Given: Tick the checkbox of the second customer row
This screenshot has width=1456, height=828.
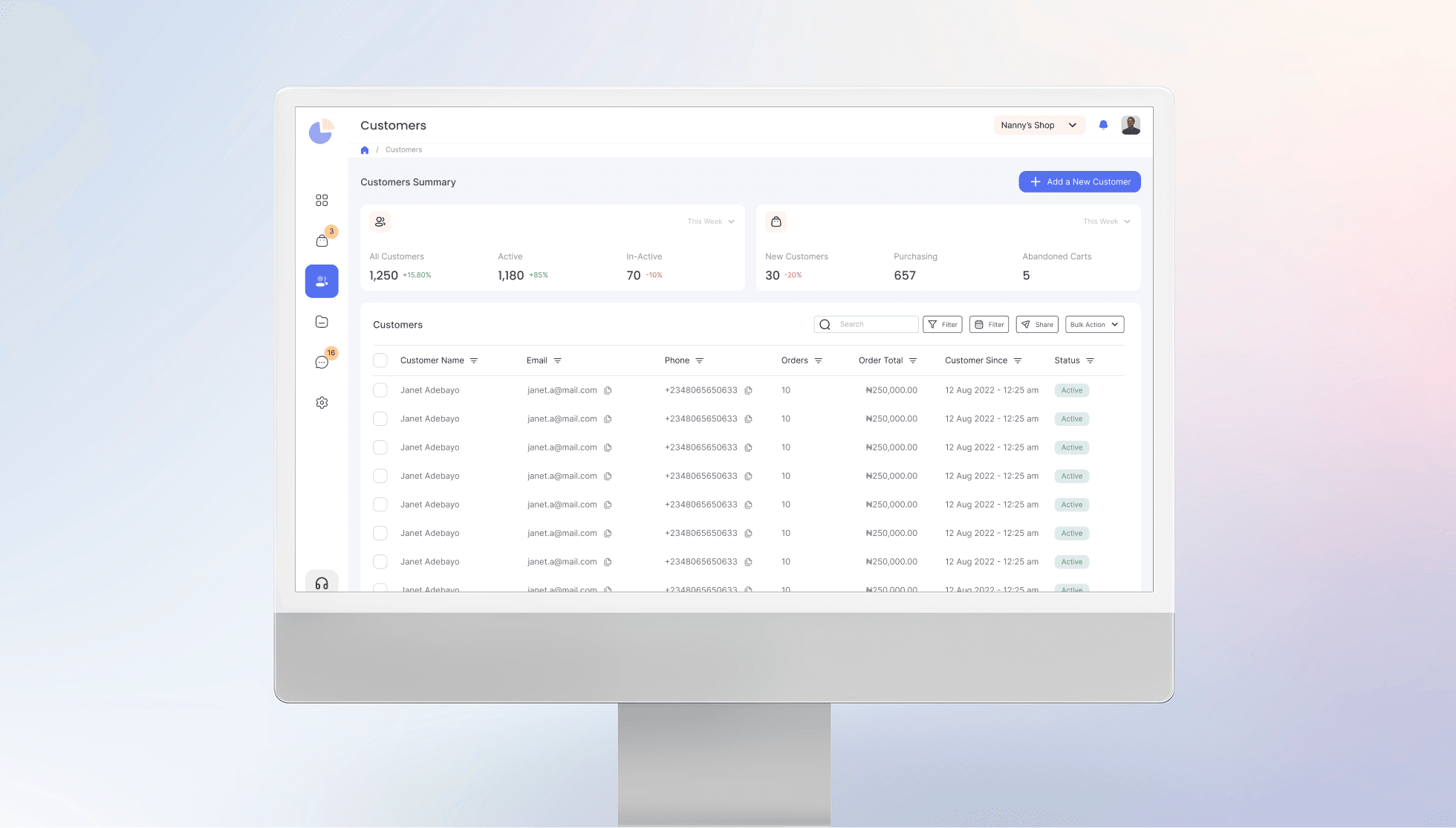Looking at the screenshot, I should tap(380, 419).
